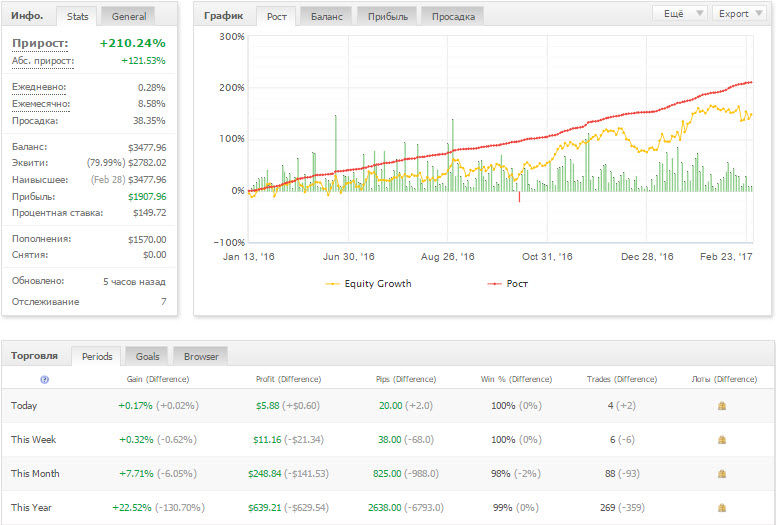Click the Ежемесячно label
776x525 pixels.
click(41, 104)
